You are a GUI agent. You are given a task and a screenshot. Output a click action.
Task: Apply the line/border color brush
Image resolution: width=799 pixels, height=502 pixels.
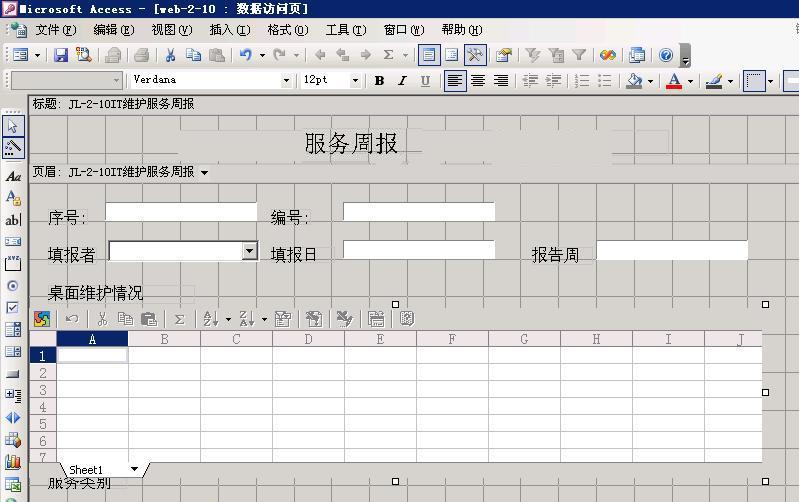tap(714, 81)
